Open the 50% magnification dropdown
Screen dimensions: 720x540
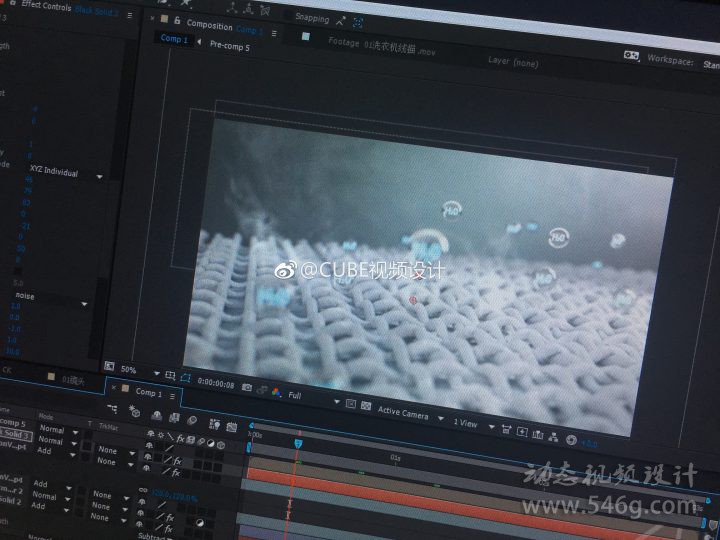click(x=140, y=371)
